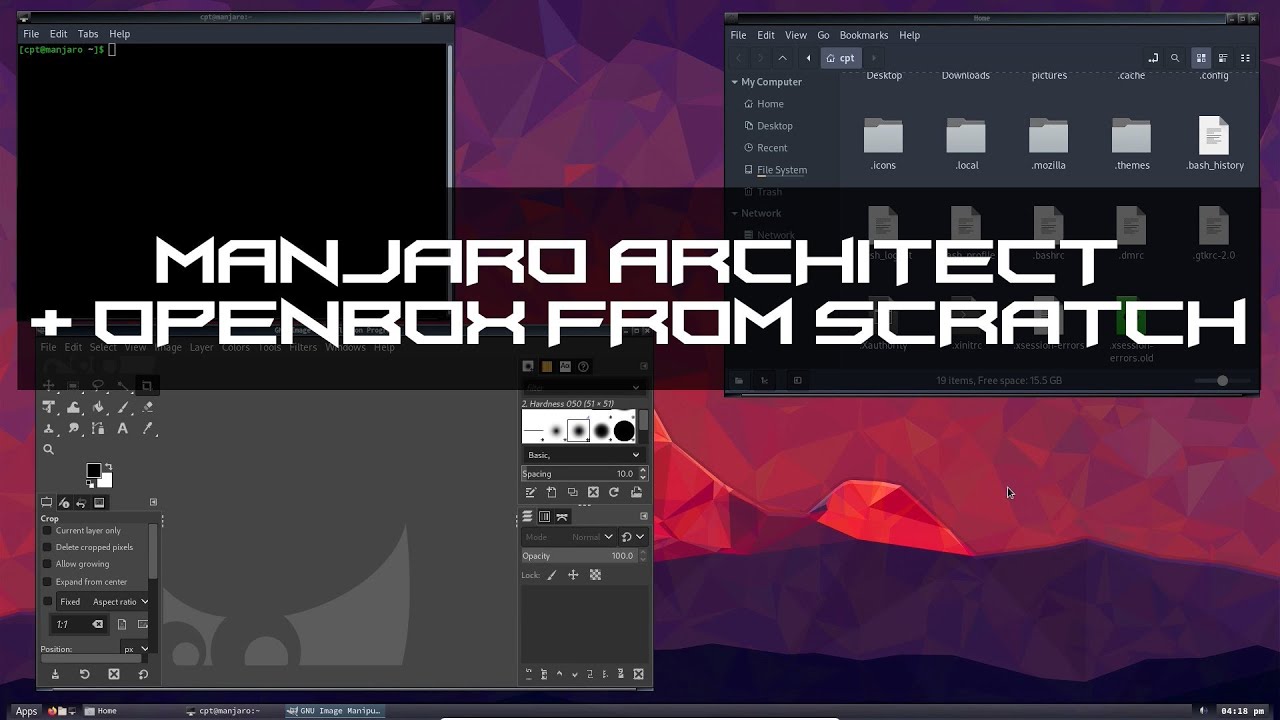Reset Crop tool options to defaults
The height and width of the screenshot is (720, 1280).
[143, 675]
